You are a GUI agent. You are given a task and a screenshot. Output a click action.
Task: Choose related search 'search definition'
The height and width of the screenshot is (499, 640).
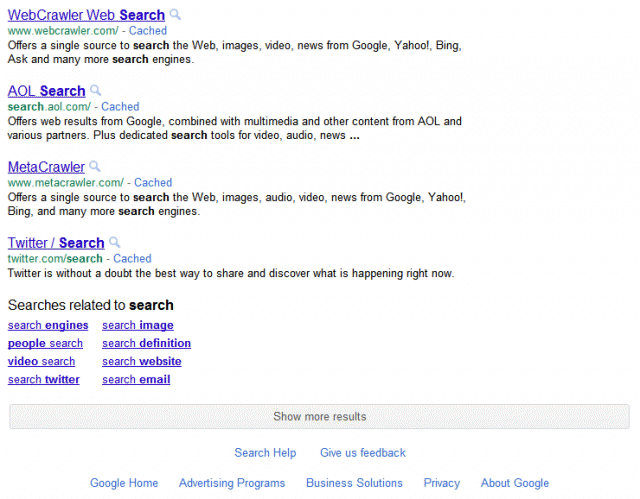(146, 343)
